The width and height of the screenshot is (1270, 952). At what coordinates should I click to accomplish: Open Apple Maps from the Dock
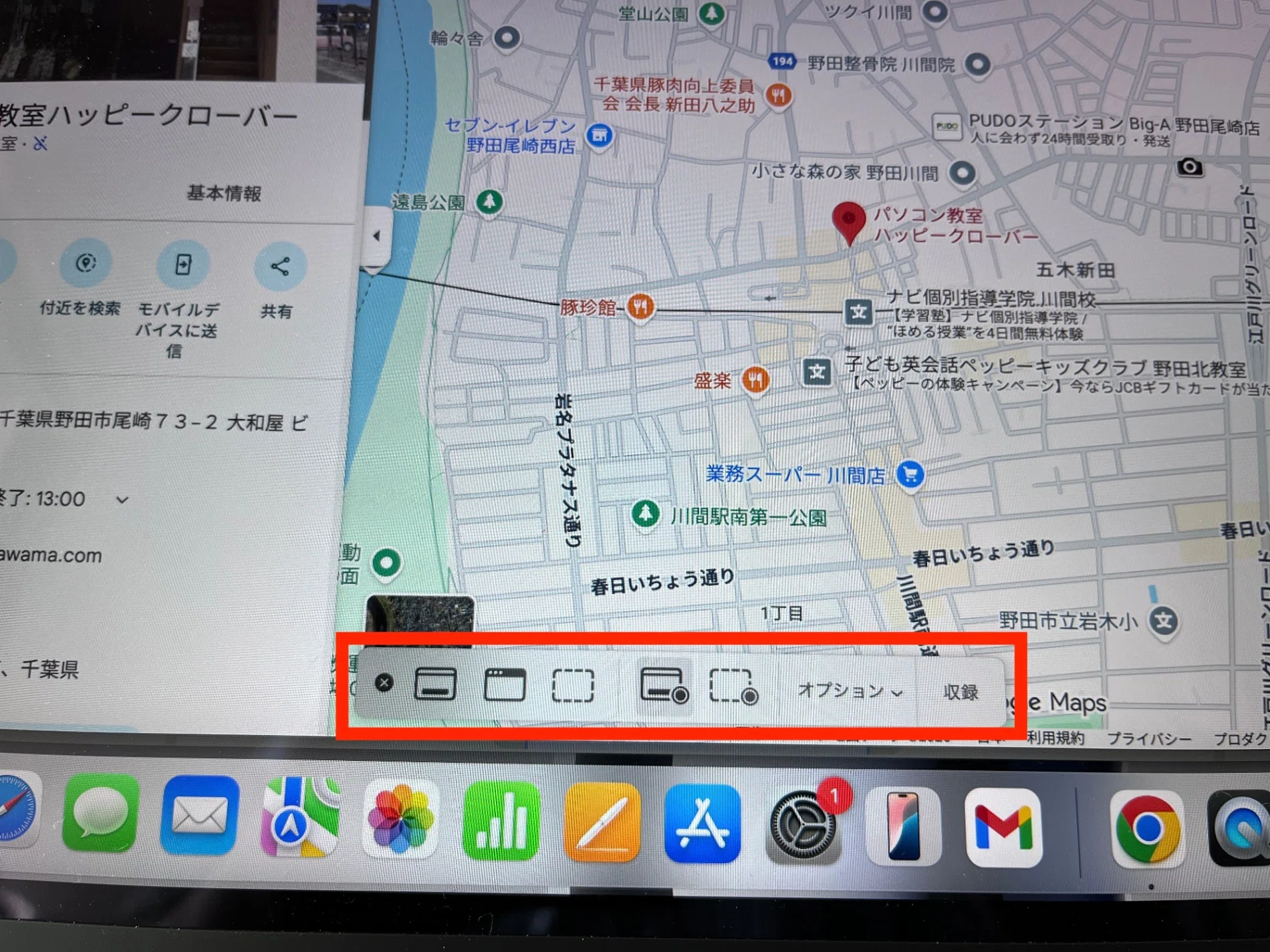[300, 817]
